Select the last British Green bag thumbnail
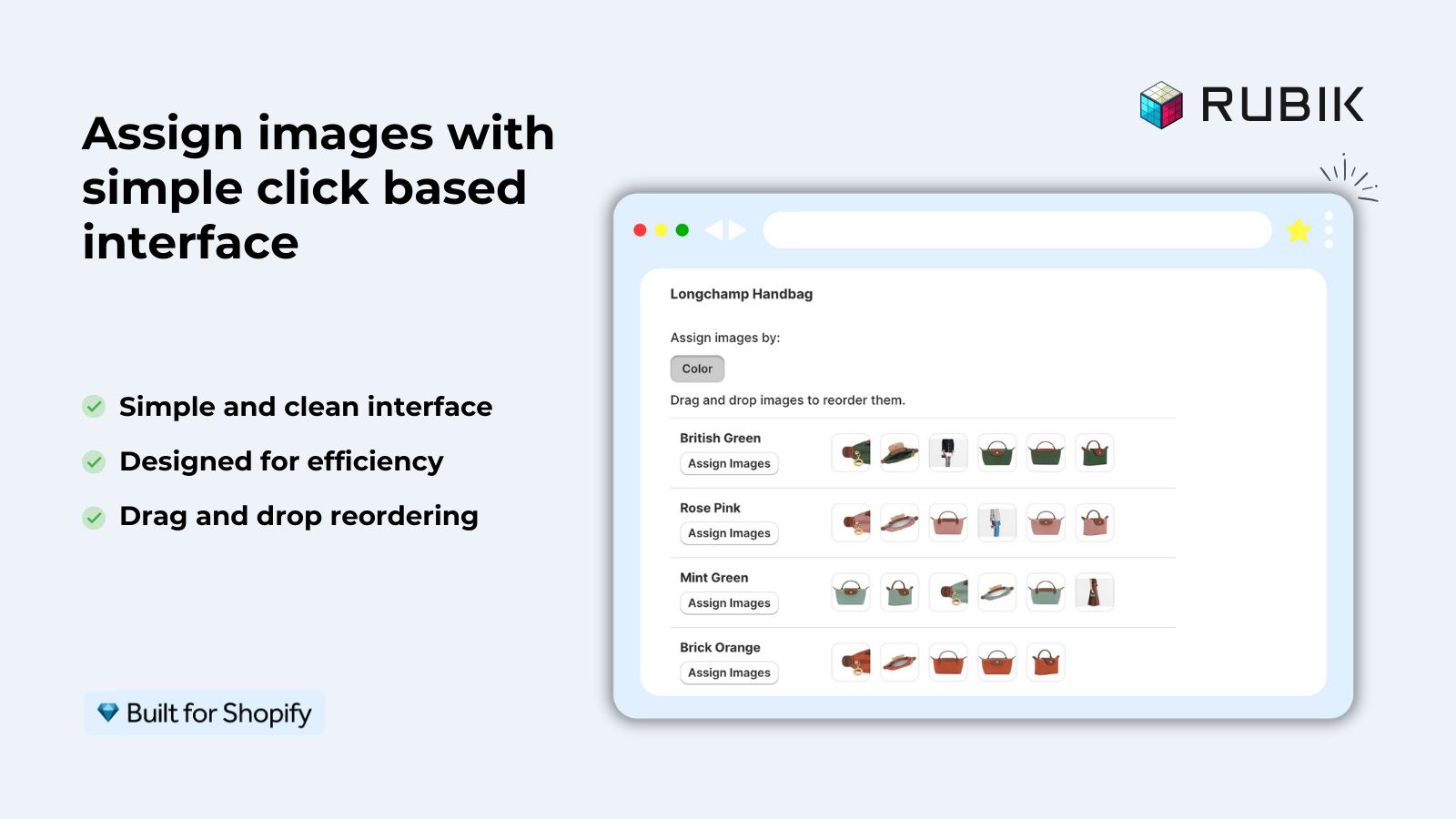1456x819 pixels. tap(1095, 452)
